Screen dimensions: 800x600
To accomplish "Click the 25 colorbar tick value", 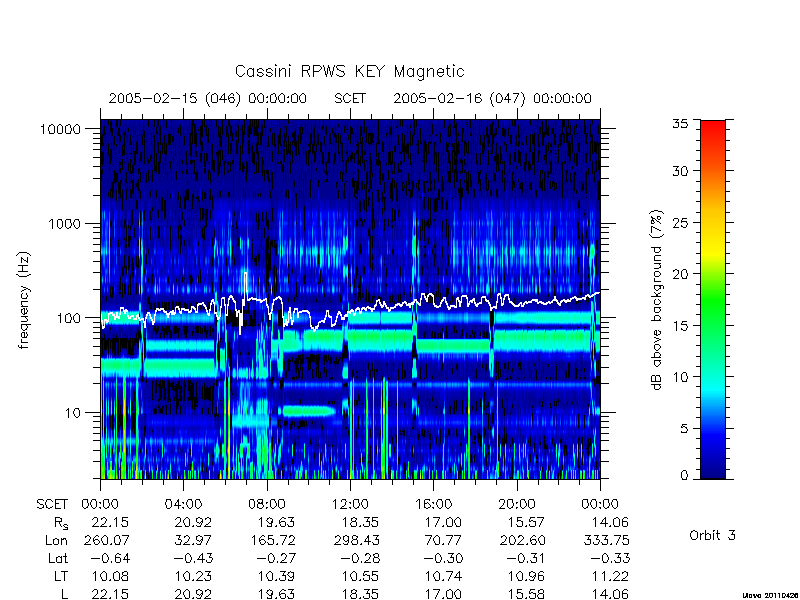I will [x=680, y=223].
